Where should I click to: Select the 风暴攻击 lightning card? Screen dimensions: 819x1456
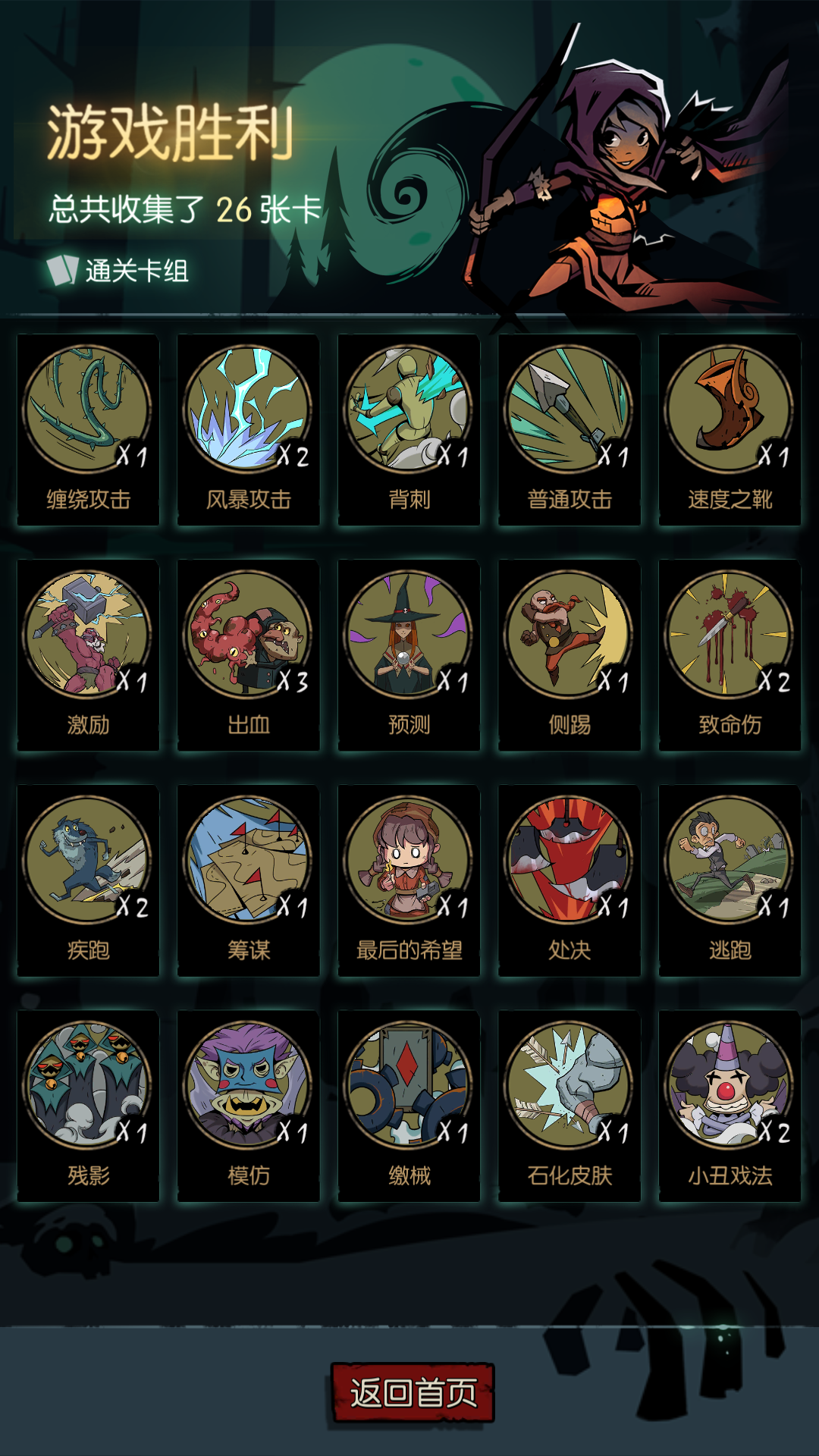coord(249,430)
